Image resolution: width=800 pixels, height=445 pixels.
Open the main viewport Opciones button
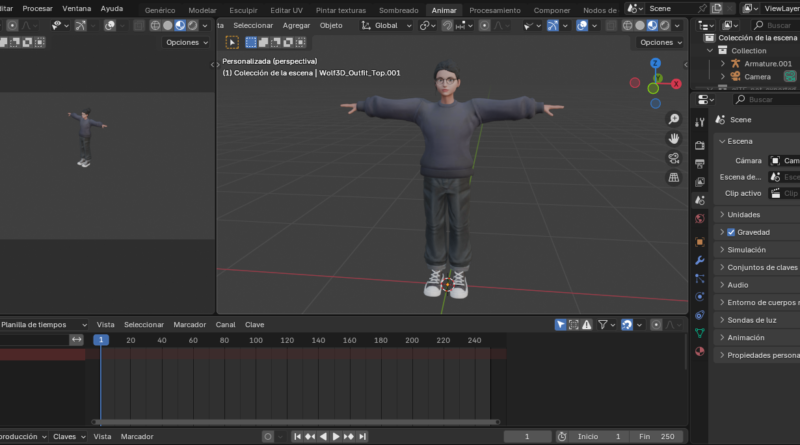[660, 43]
